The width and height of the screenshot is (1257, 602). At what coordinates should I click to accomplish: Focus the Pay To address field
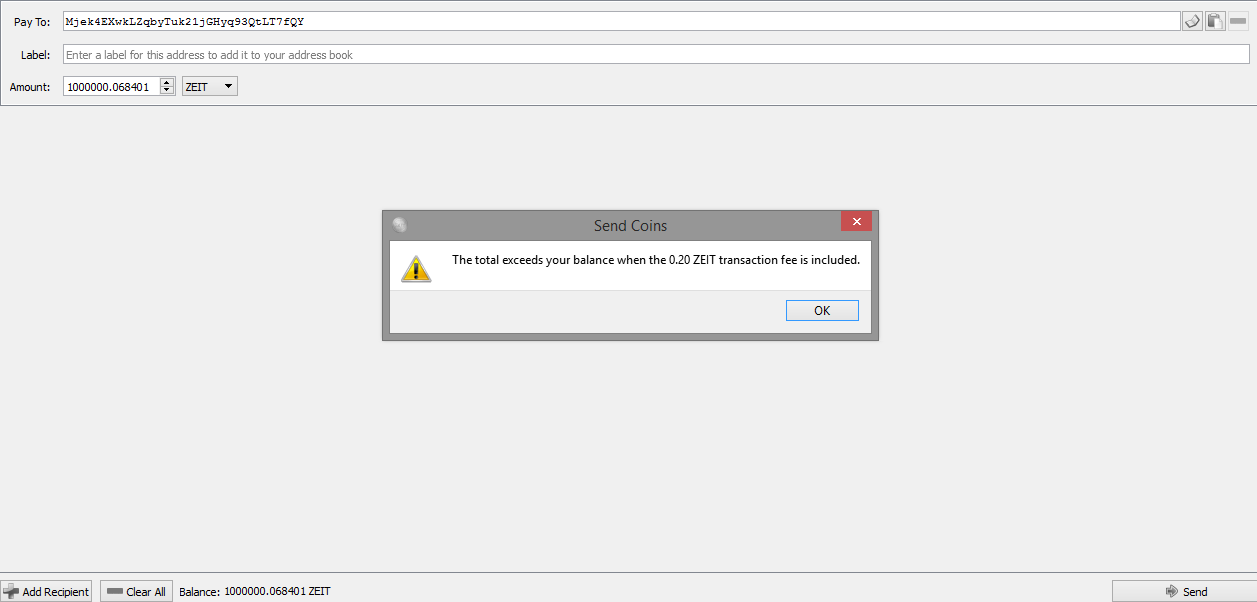coord(621,21)
